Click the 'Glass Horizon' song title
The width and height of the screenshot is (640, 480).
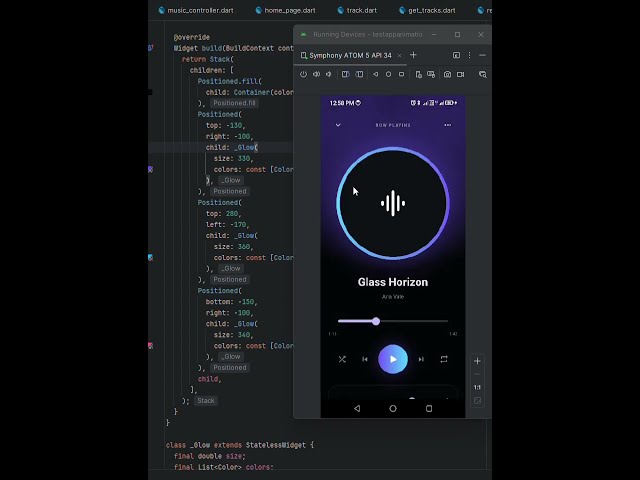[x=393, y=282]
